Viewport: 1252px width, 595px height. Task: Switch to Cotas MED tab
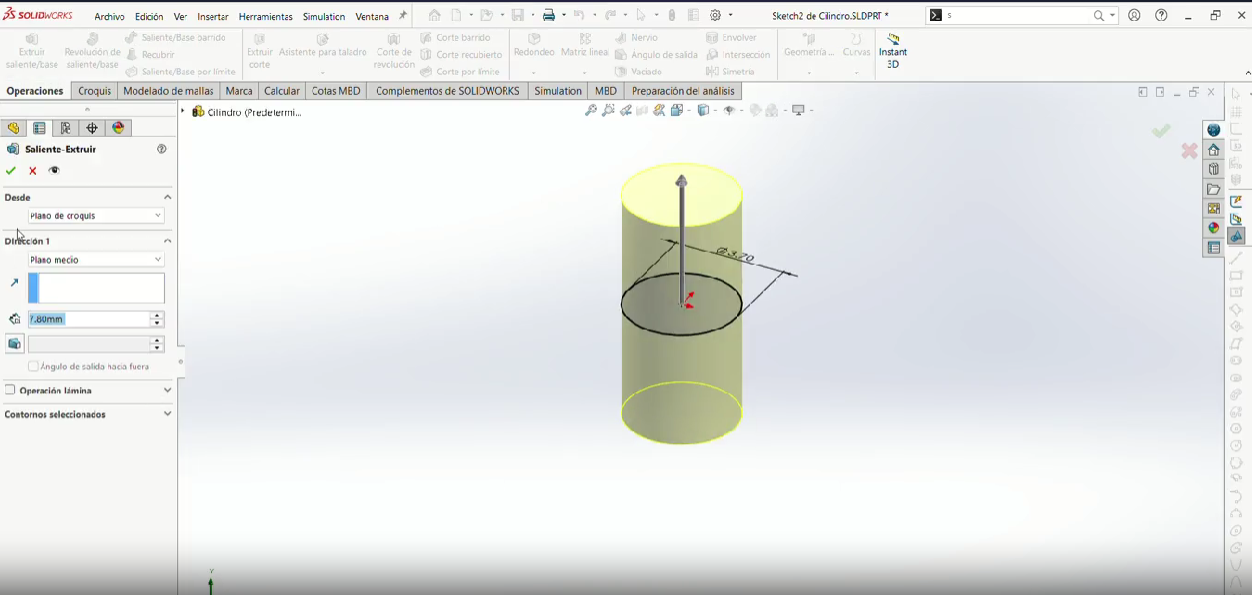[x=336, y=91]
